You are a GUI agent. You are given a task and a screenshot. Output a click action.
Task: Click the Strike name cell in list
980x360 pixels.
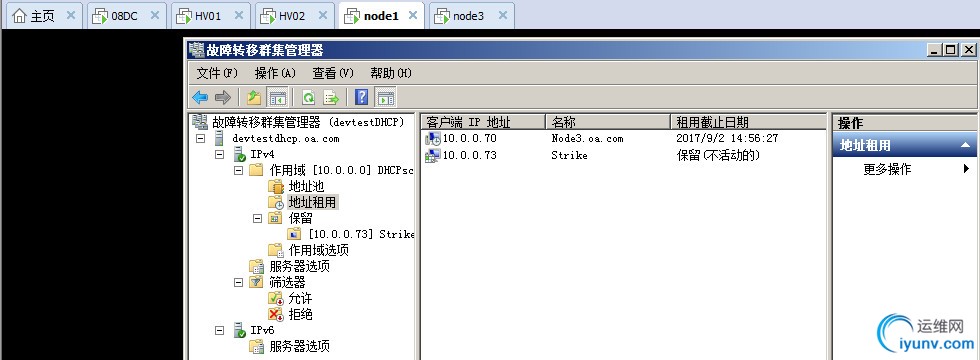569,155
